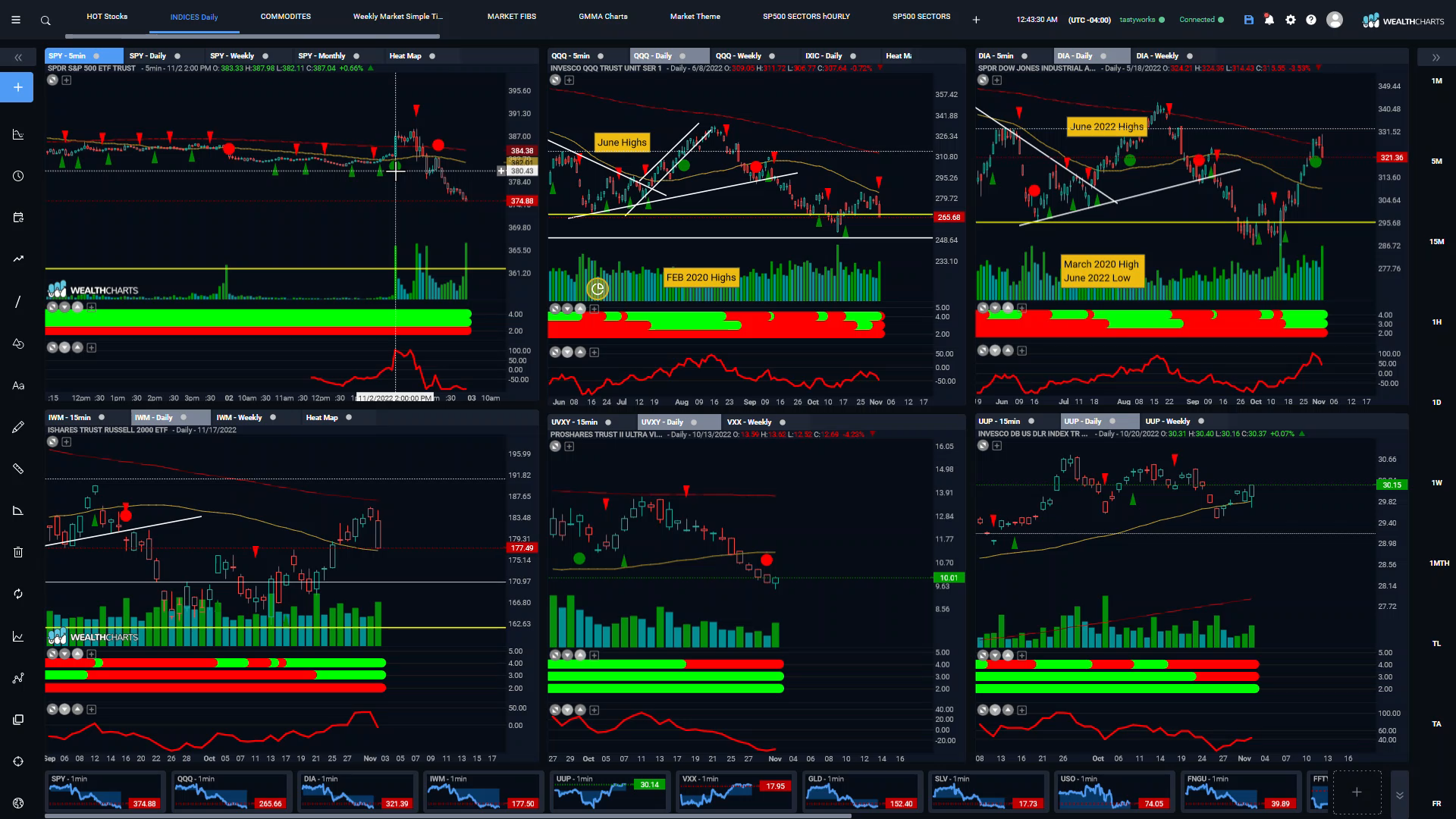Expand UUP chart plus box under title
Viewport: 1456px width, 819px height.
(997, 446)
